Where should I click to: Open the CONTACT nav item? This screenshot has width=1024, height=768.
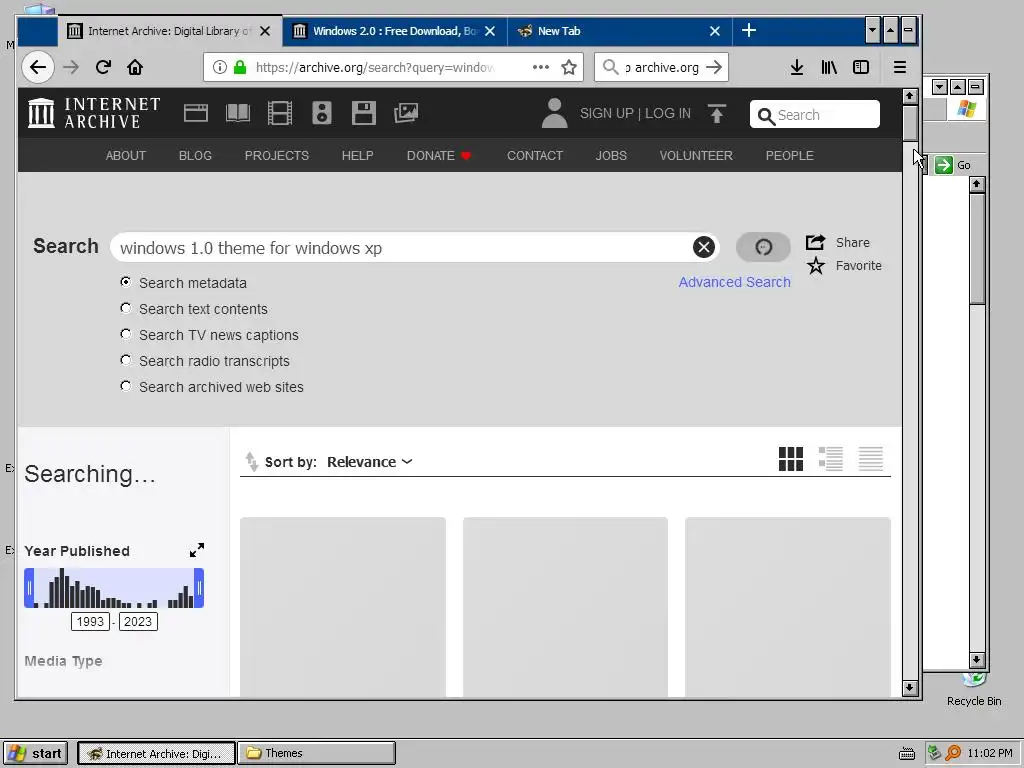tap(535, 155)
